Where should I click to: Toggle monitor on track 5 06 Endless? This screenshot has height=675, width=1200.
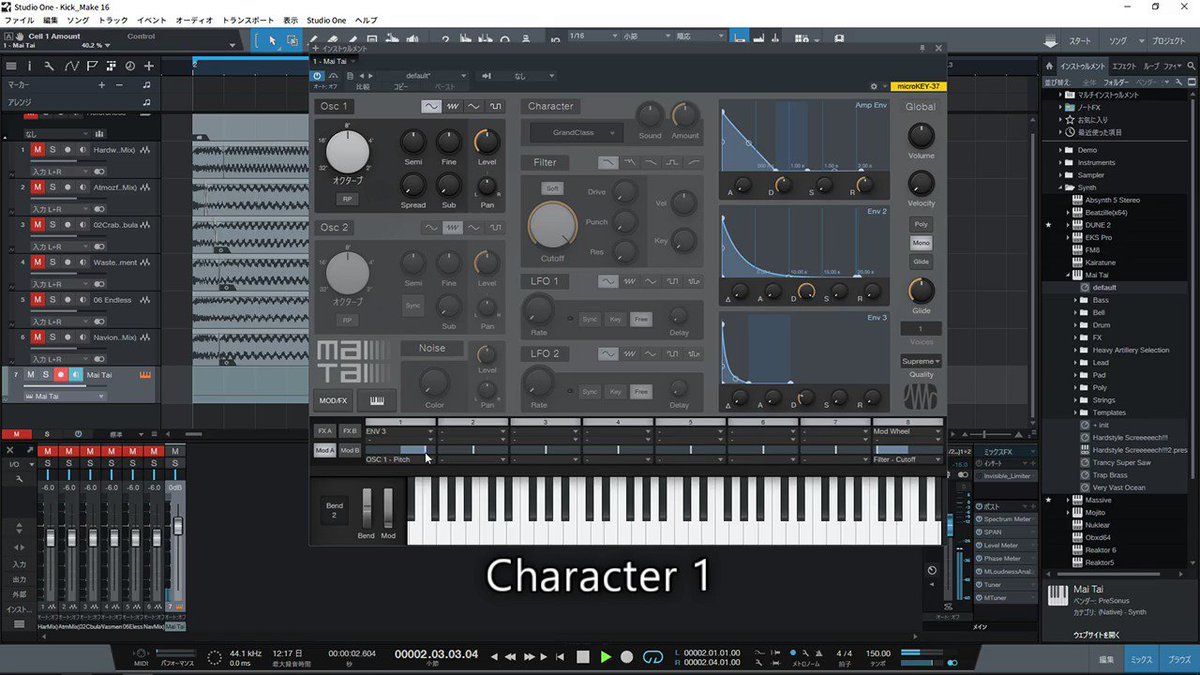point(82,299)
